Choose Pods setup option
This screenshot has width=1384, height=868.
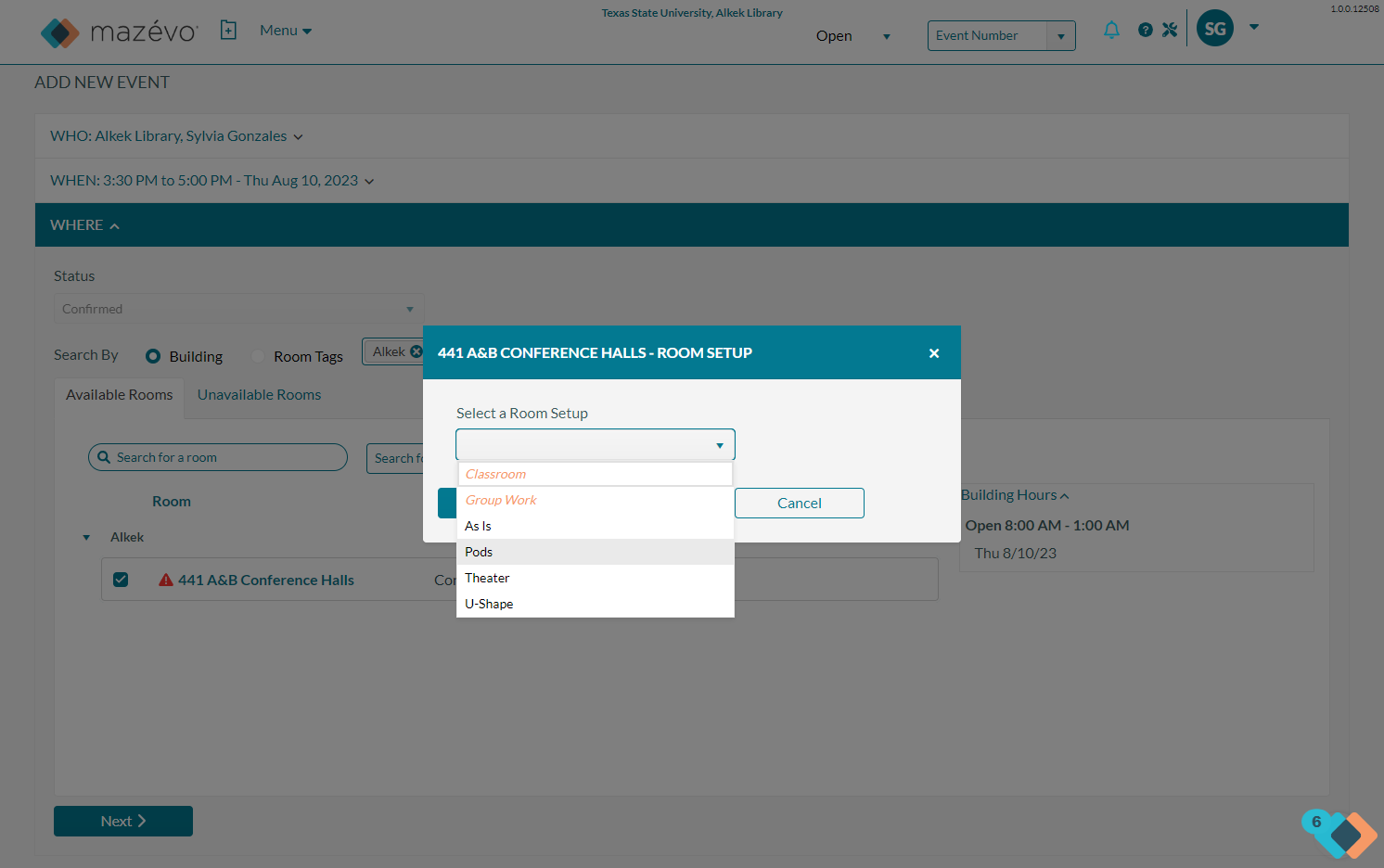coord(596,552)
